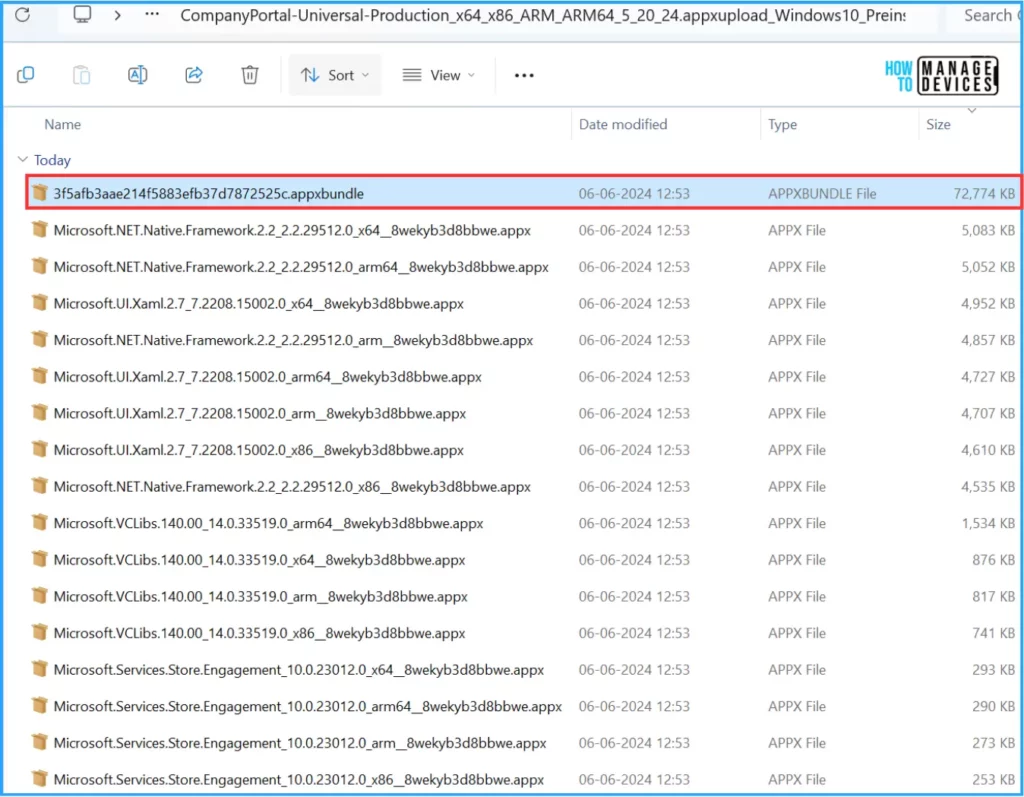Image resolution: width=1024 pixels, height=797 pixels.
Task: Click icon of VCLibs.140.00 arm_ appx
Action: (x=40, y=595)
